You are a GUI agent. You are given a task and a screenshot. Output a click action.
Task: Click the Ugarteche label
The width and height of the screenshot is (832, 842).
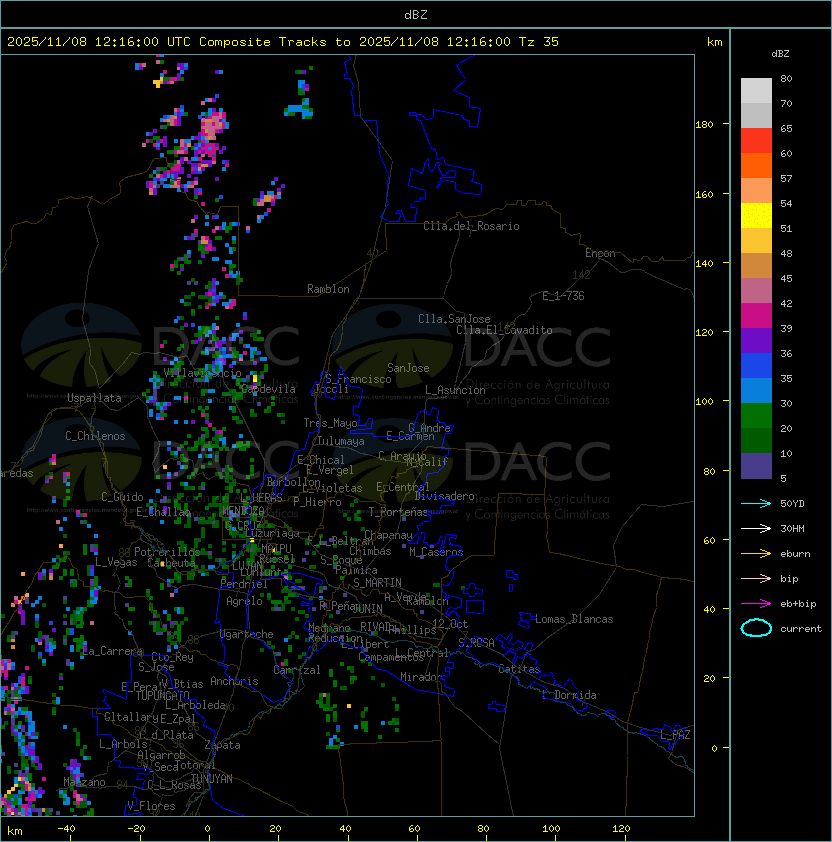point(247,634)
